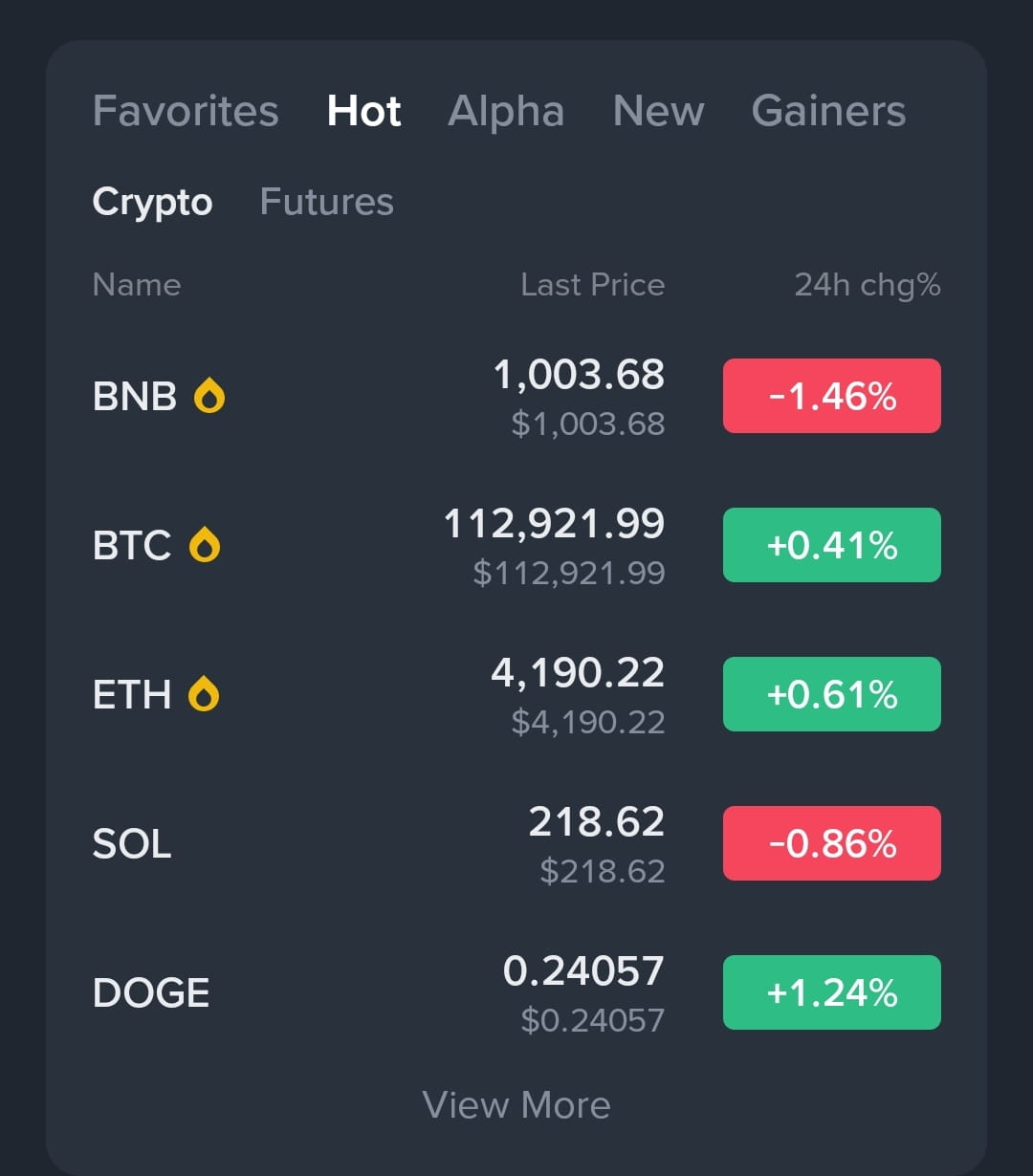Toggle BNB's -1.46% change badge
Screen dimensions: 1033x1176
pos(832,396)
